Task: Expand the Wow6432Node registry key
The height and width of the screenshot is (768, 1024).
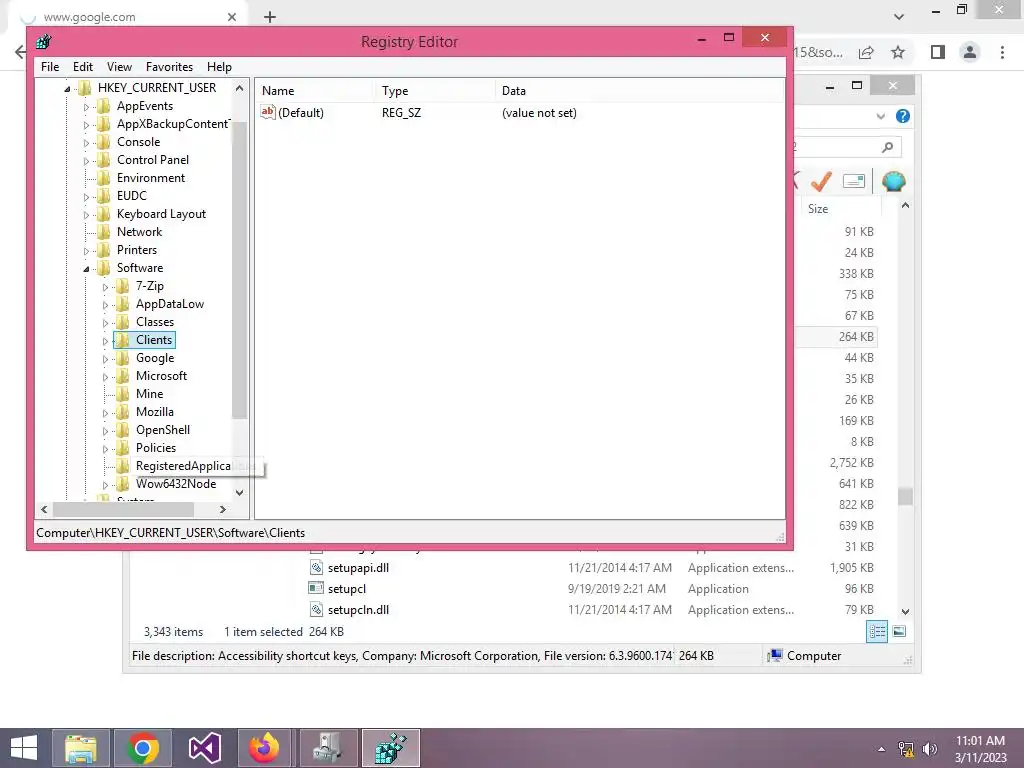Action: tap(105, 485)
